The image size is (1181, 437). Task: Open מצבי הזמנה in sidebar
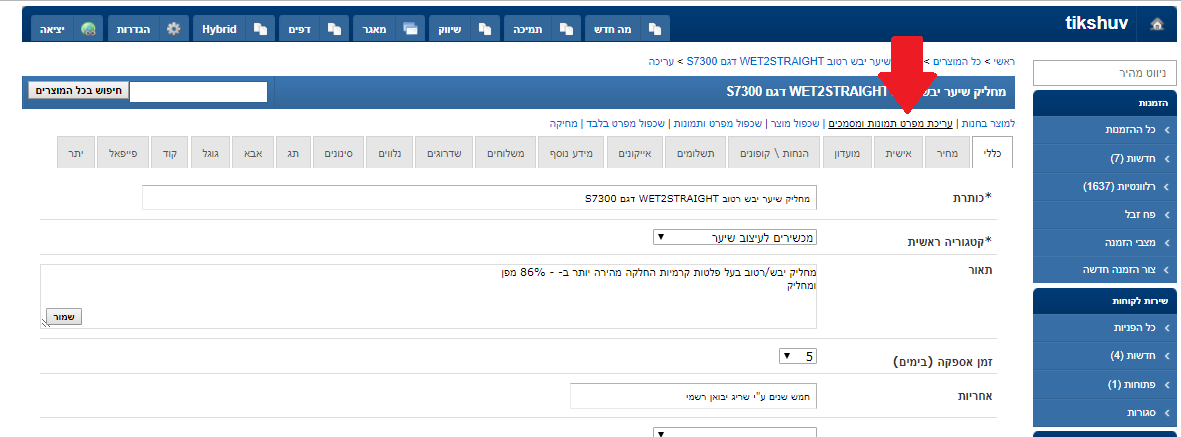click(x=1103, y=243)
